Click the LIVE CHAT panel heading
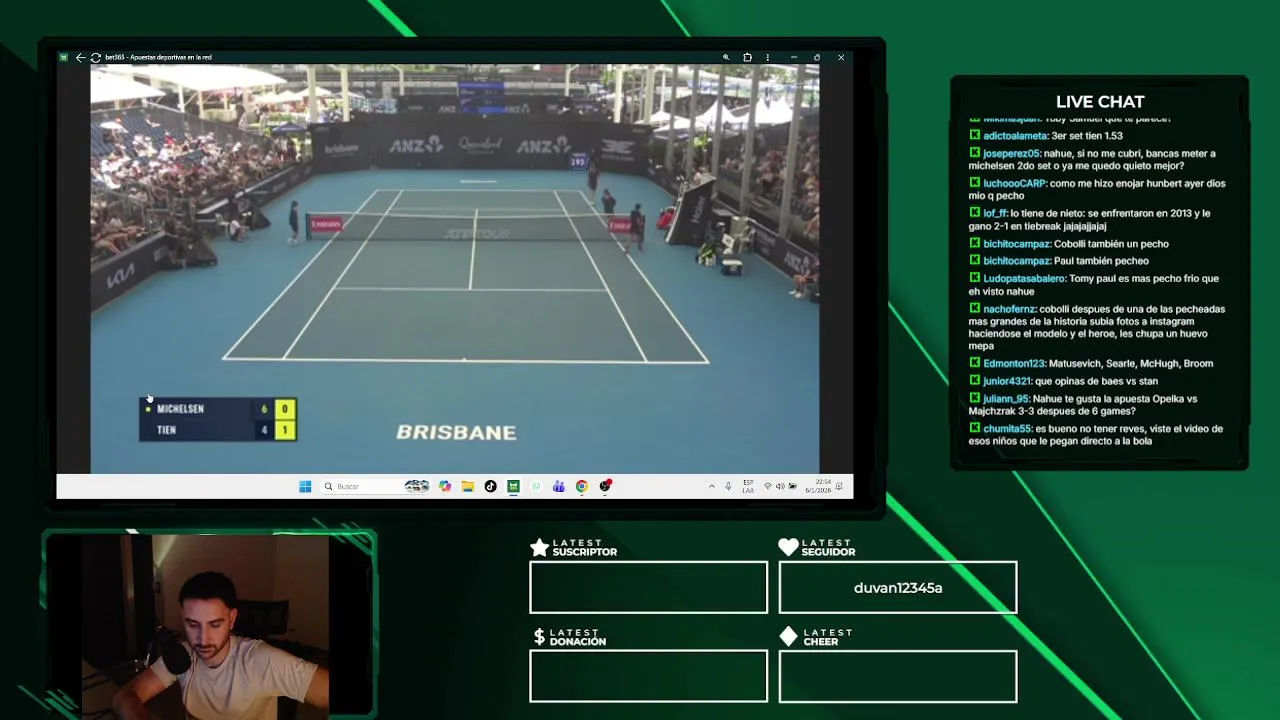 [1100, 102]
